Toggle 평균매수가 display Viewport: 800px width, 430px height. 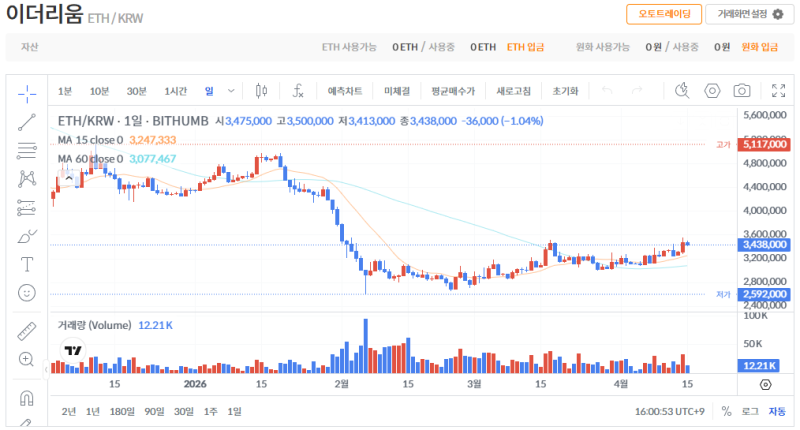pos(453,91)
